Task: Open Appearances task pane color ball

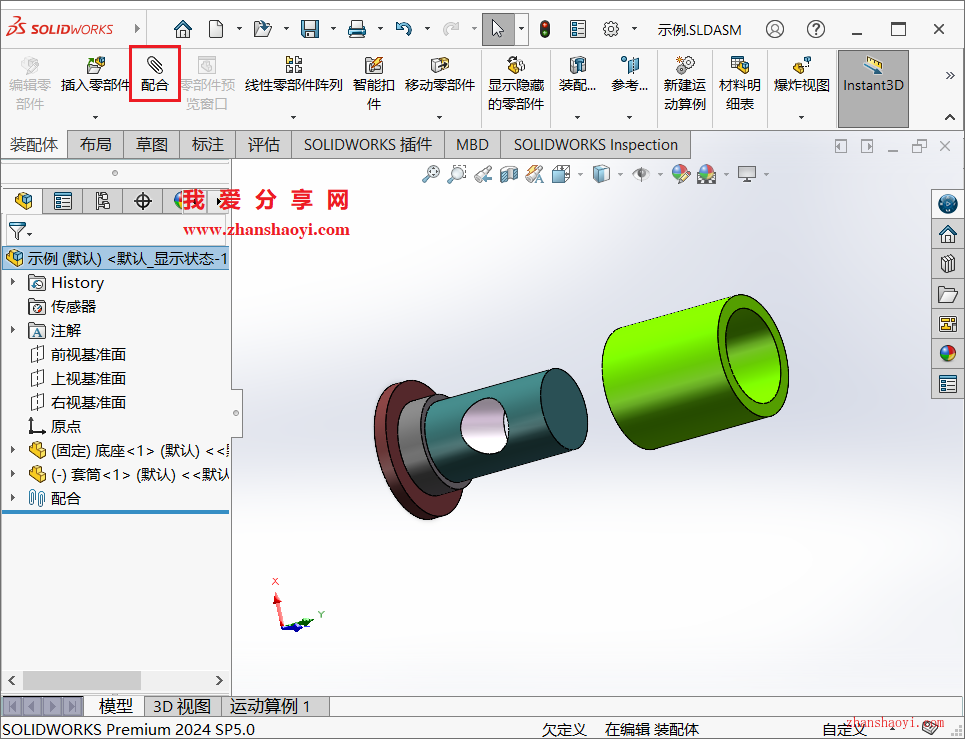Action: pyautogui.click(x=948, y=353)
